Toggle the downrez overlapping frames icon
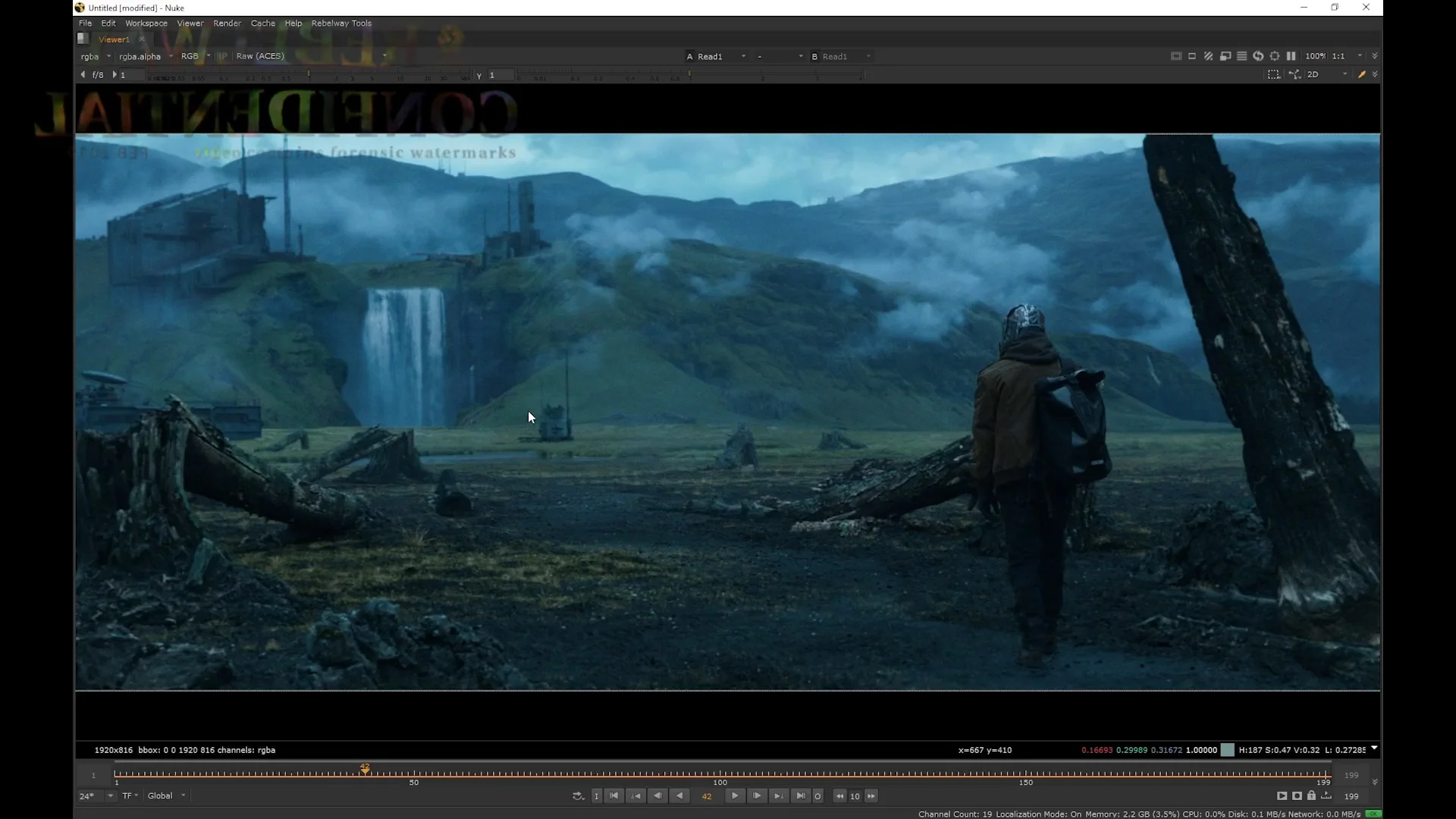This screenshot has width=1456, height=819. pyautogui.click(x=1225, y=56)
